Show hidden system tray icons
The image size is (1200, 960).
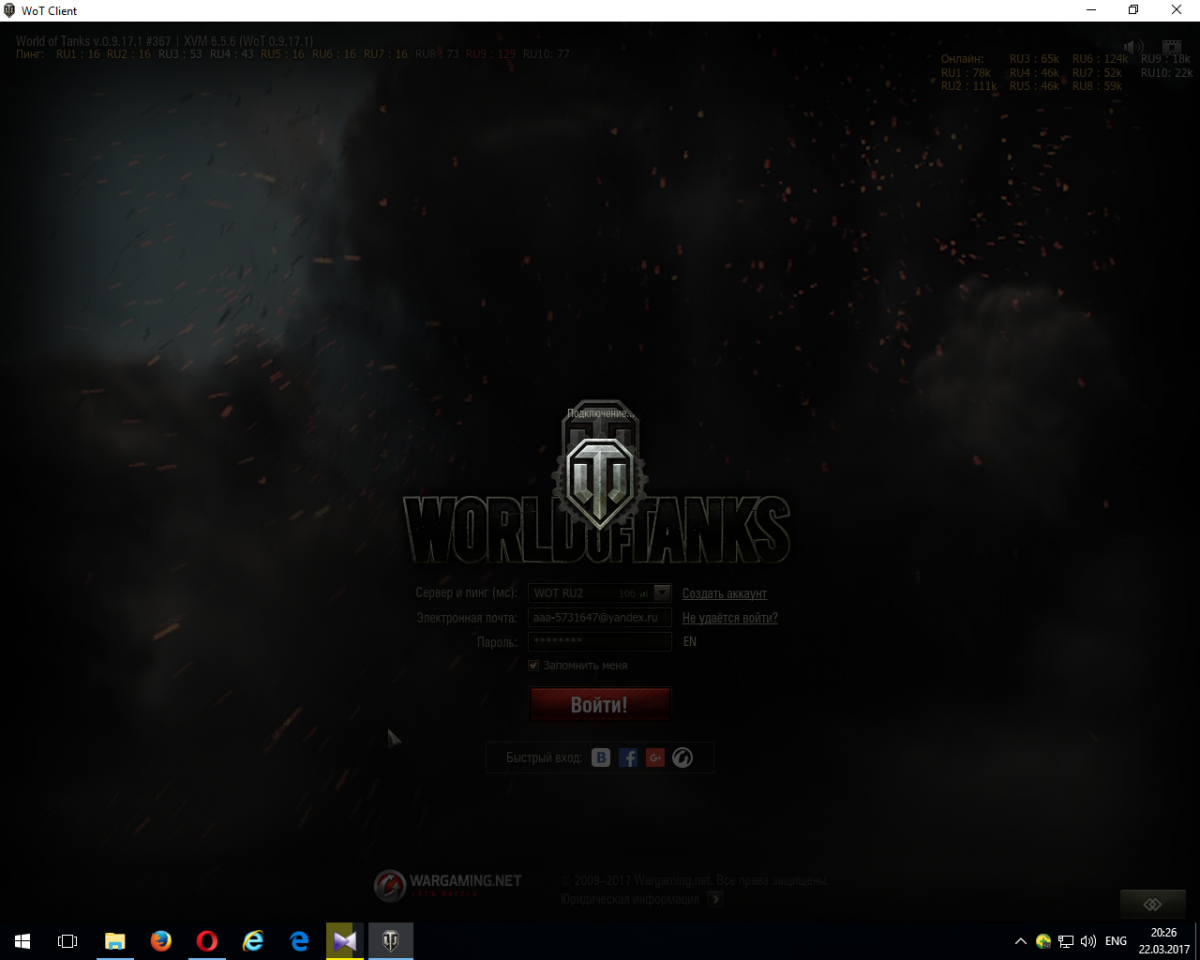point(1020,941)
